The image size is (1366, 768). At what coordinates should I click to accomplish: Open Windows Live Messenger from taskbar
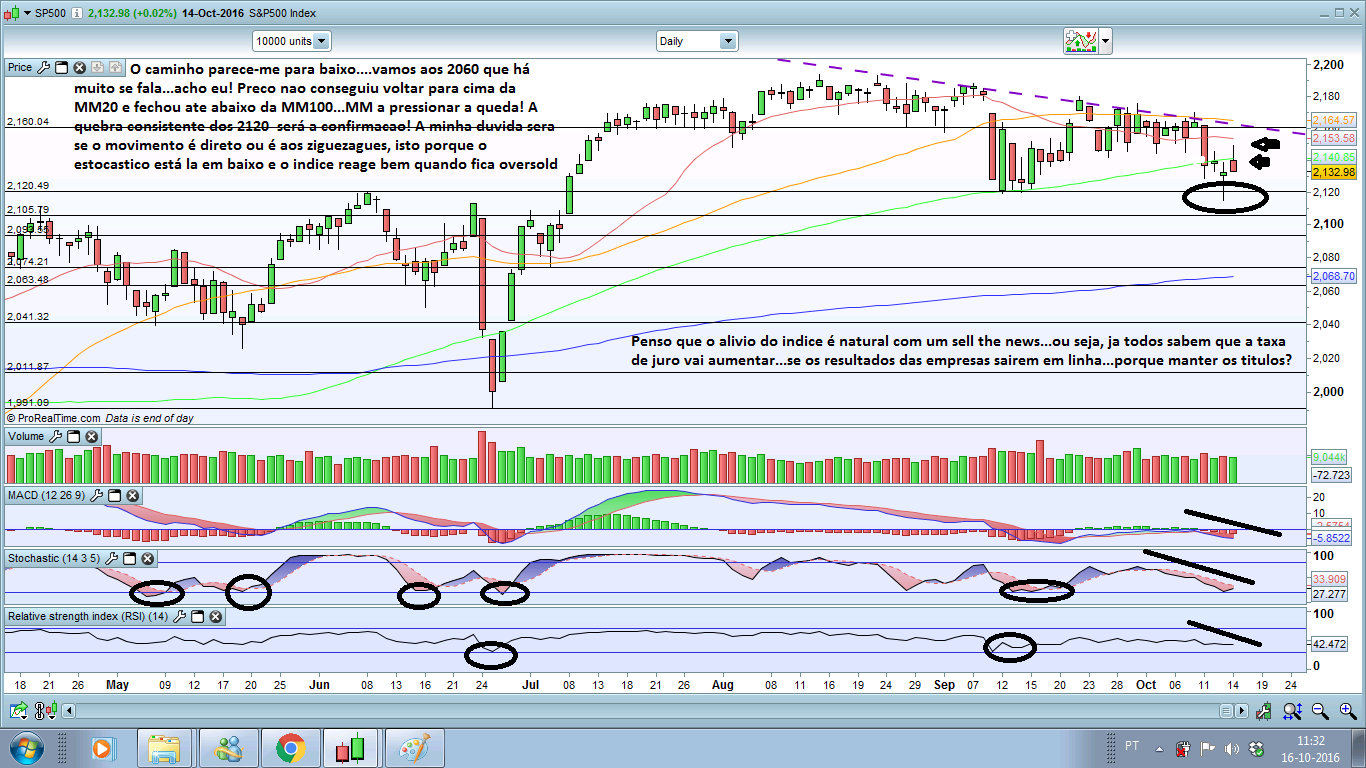tap(227, 748)
